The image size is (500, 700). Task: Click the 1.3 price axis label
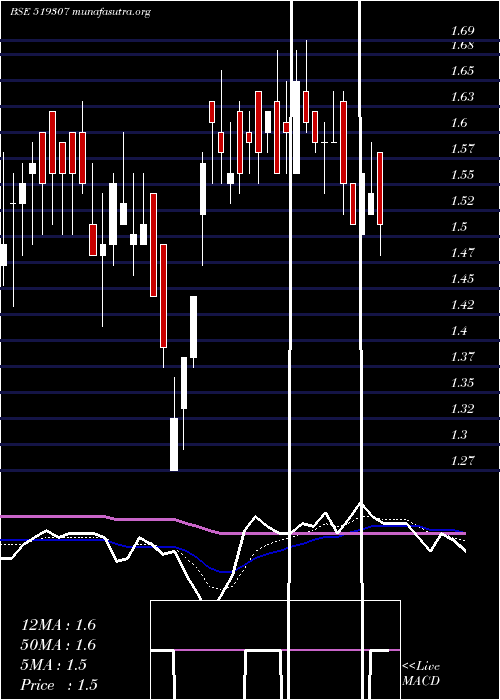459,434
